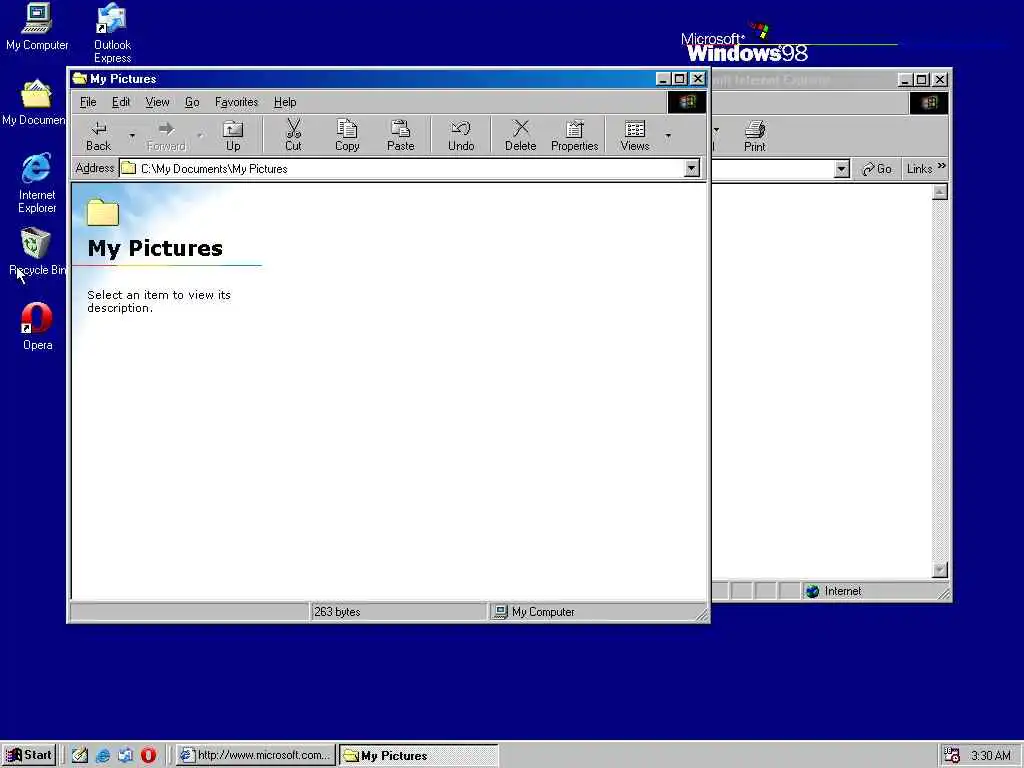Click the Links label in Internet Explorer
This screenshot has height=768, width=1024.
pos(920,168)
